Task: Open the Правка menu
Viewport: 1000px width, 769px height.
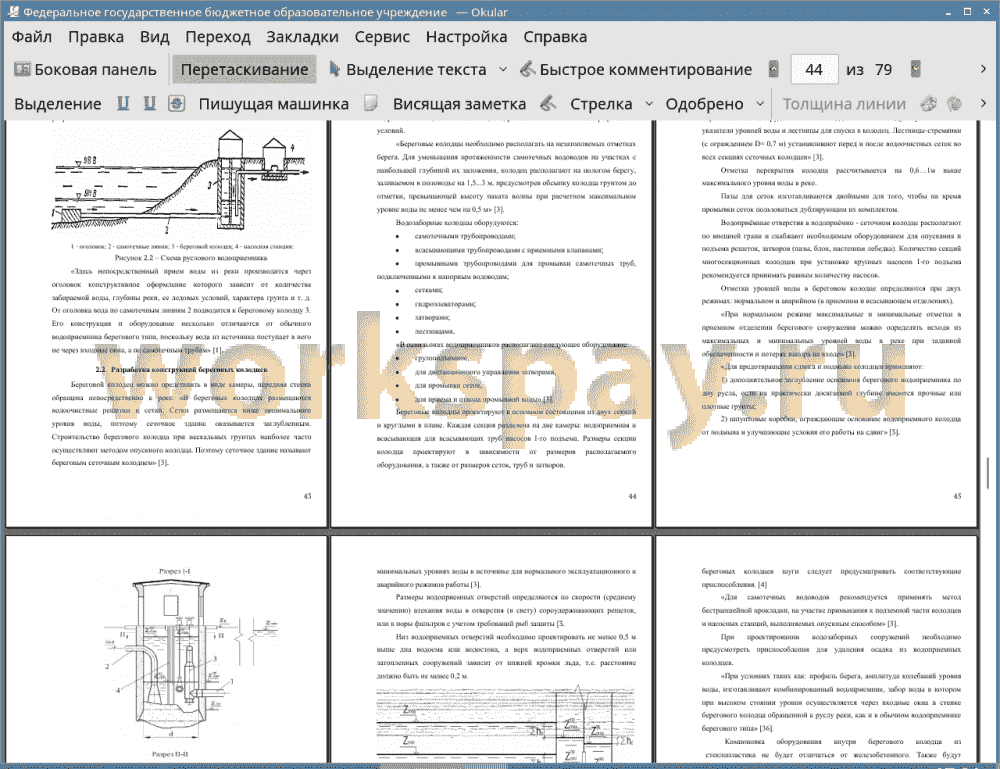Action: [96, 37]
